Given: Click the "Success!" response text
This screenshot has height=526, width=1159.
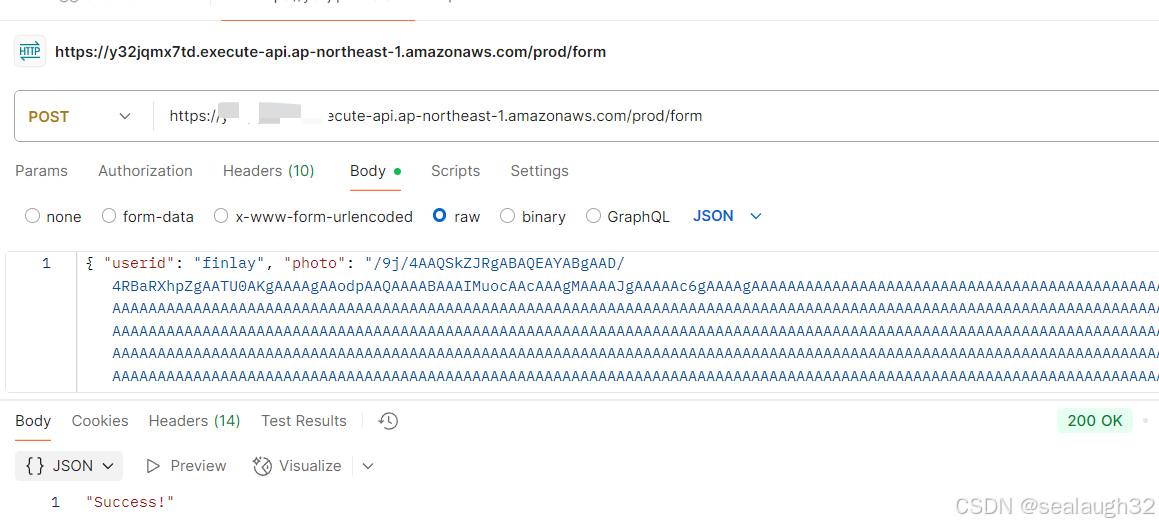Looking at the screenshot, I should pyautogui.click(x=130, y=502).
